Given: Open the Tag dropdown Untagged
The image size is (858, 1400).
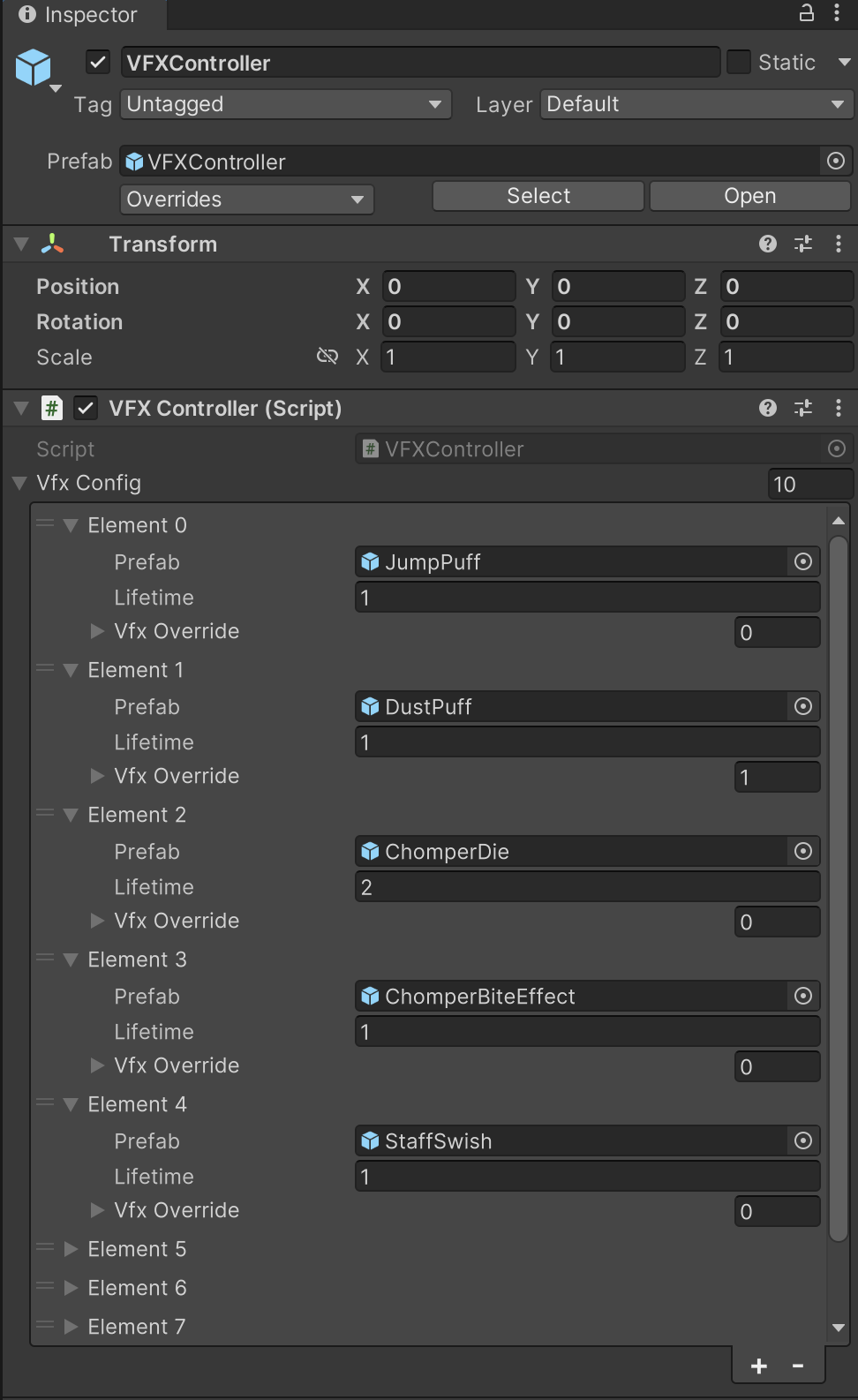Looking at the screenshot, I should point(285,104).
